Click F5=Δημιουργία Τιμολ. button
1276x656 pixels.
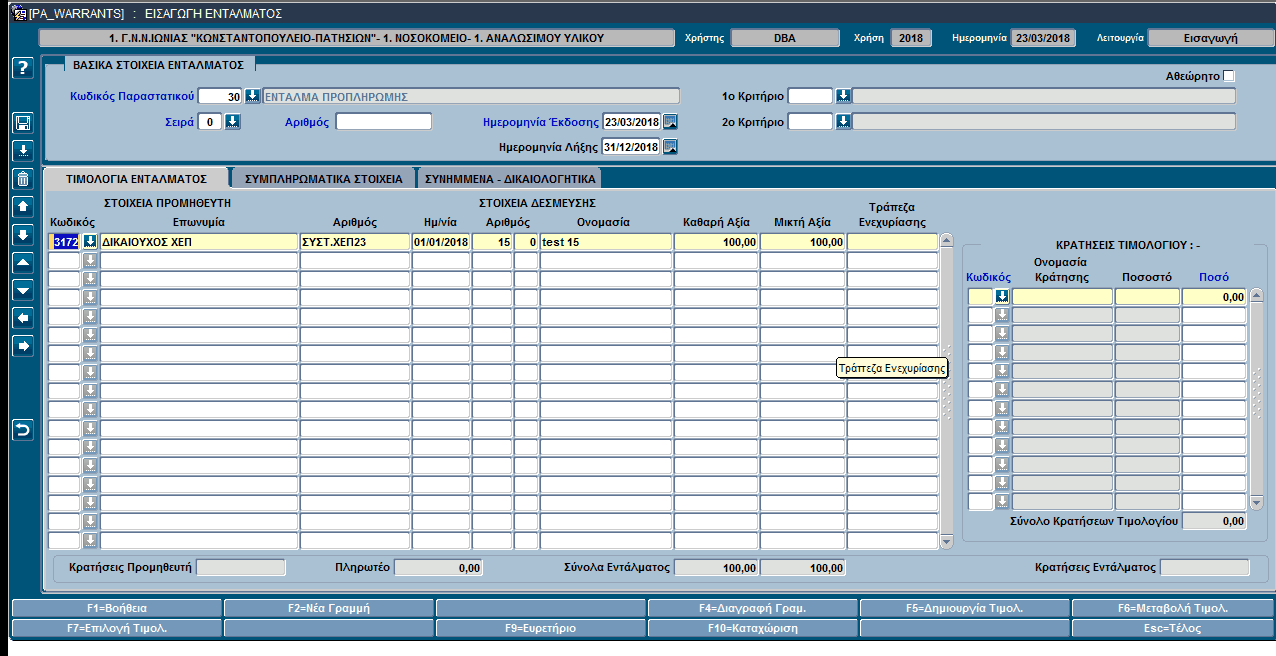(965, 609)
